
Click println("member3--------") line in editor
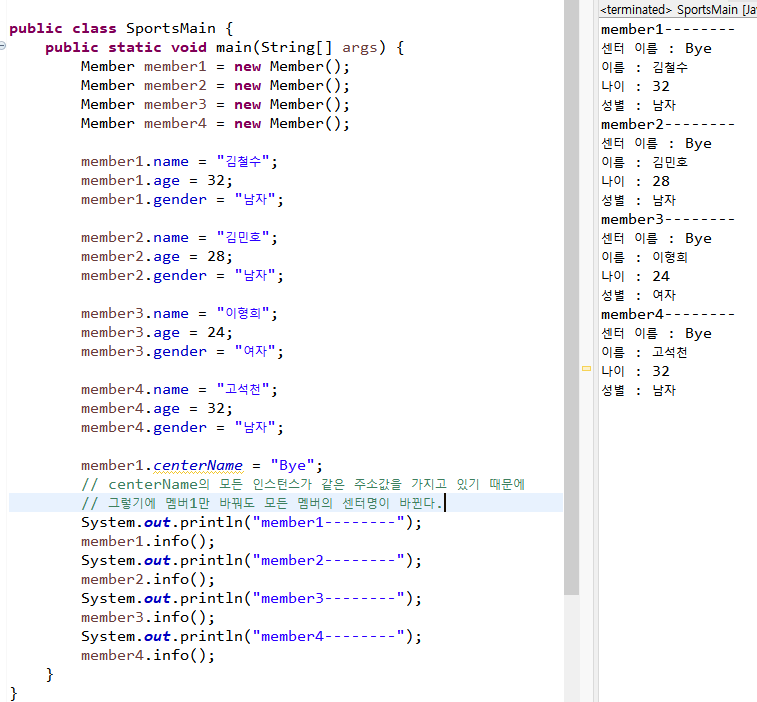pos(251,598)
